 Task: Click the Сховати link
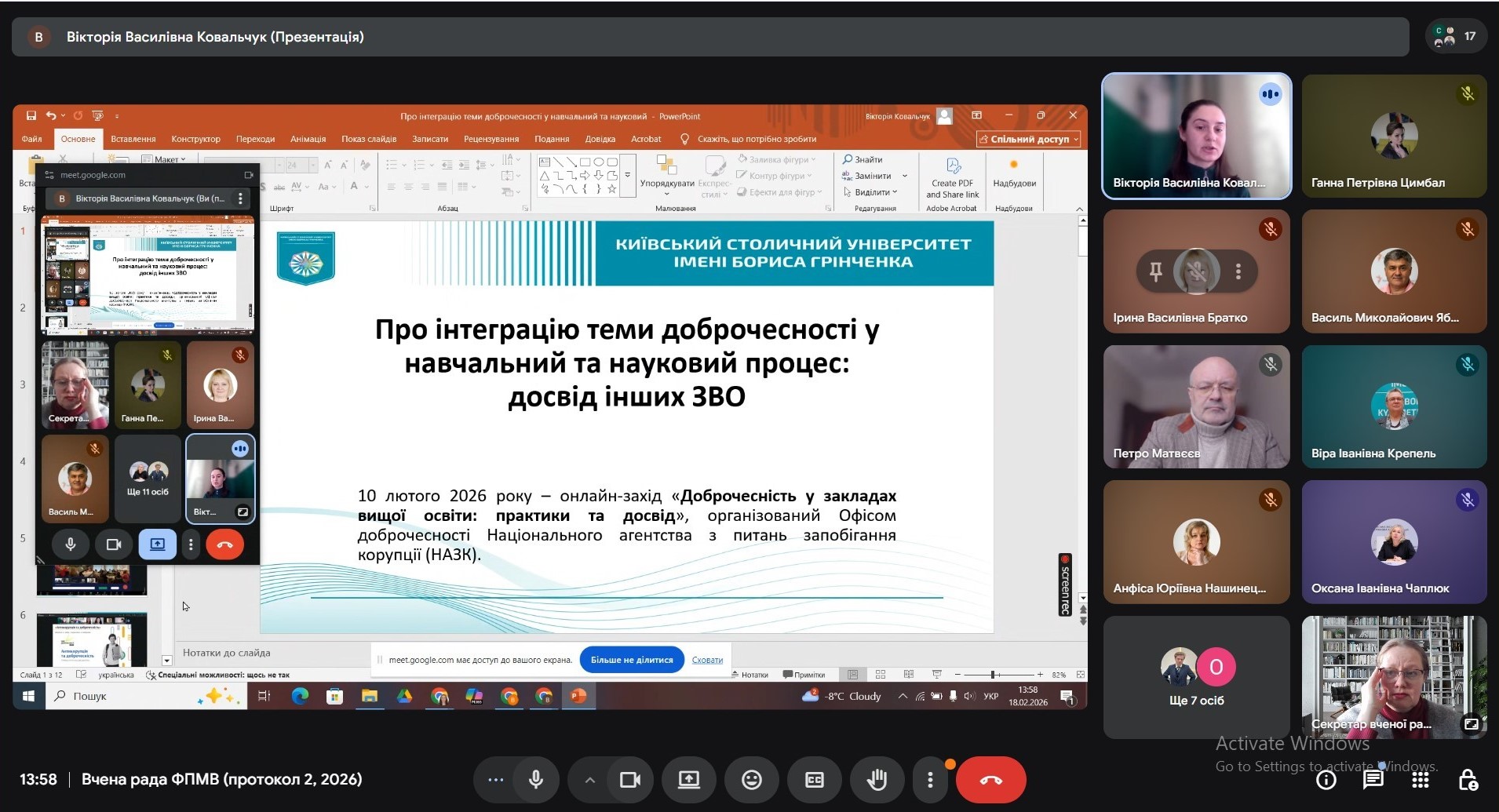click(x=707, y=660)
